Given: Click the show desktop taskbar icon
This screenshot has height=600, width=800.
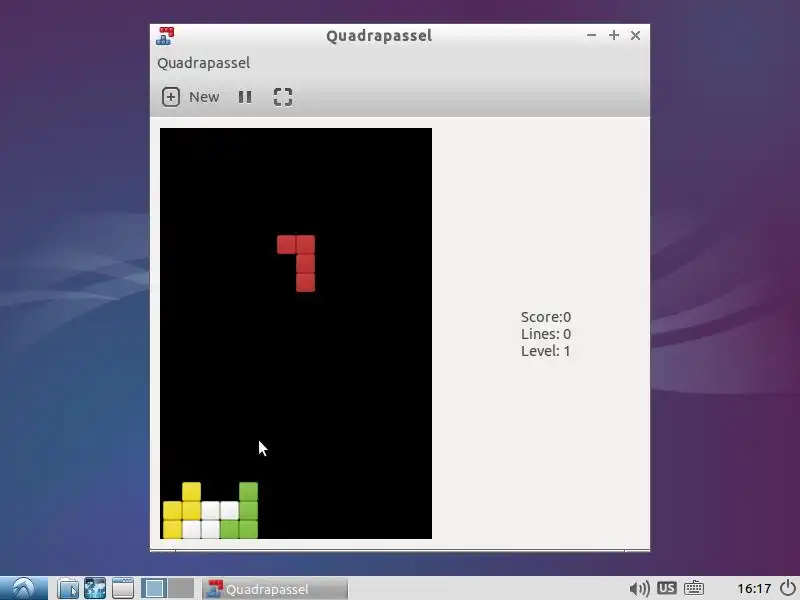Looking at the screenshot, I should pos(122,588).
